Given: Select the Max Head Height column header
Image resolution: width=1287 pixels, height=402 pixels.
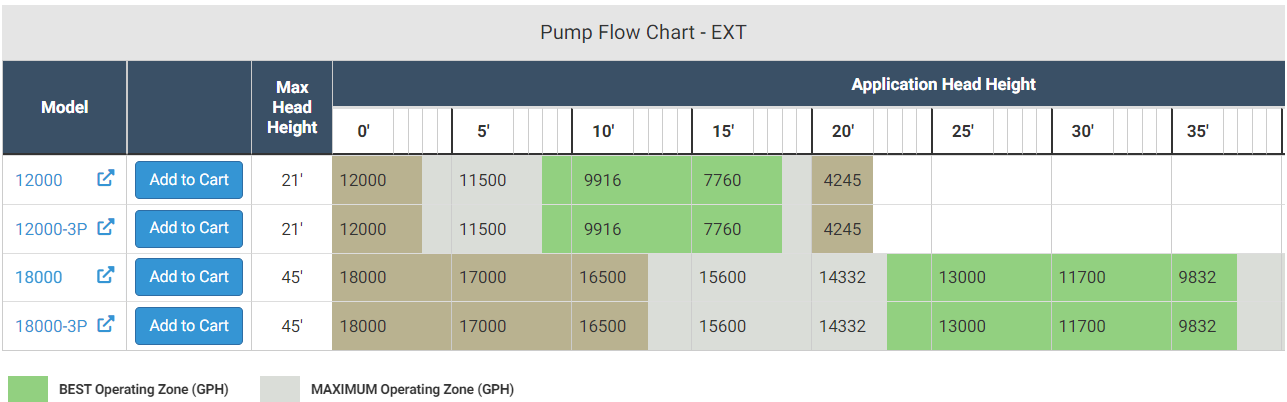Looking at the screenshot, I should tap(291, 107).
